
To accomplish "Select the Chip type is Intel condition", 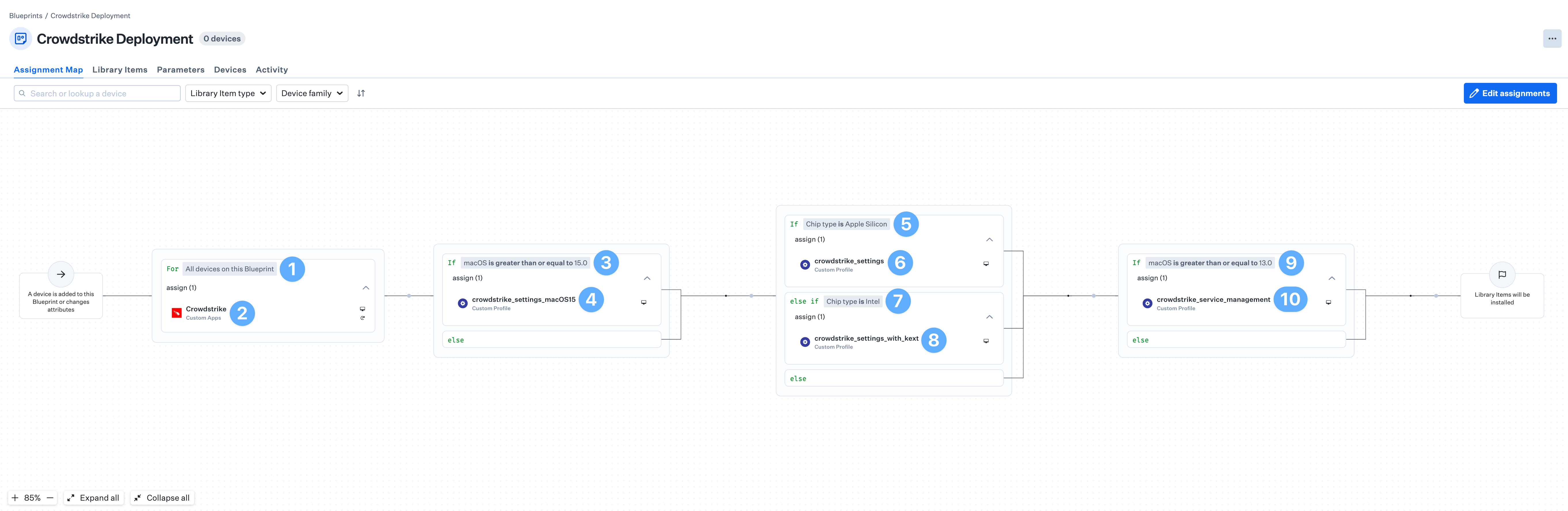I will (853, 302).
